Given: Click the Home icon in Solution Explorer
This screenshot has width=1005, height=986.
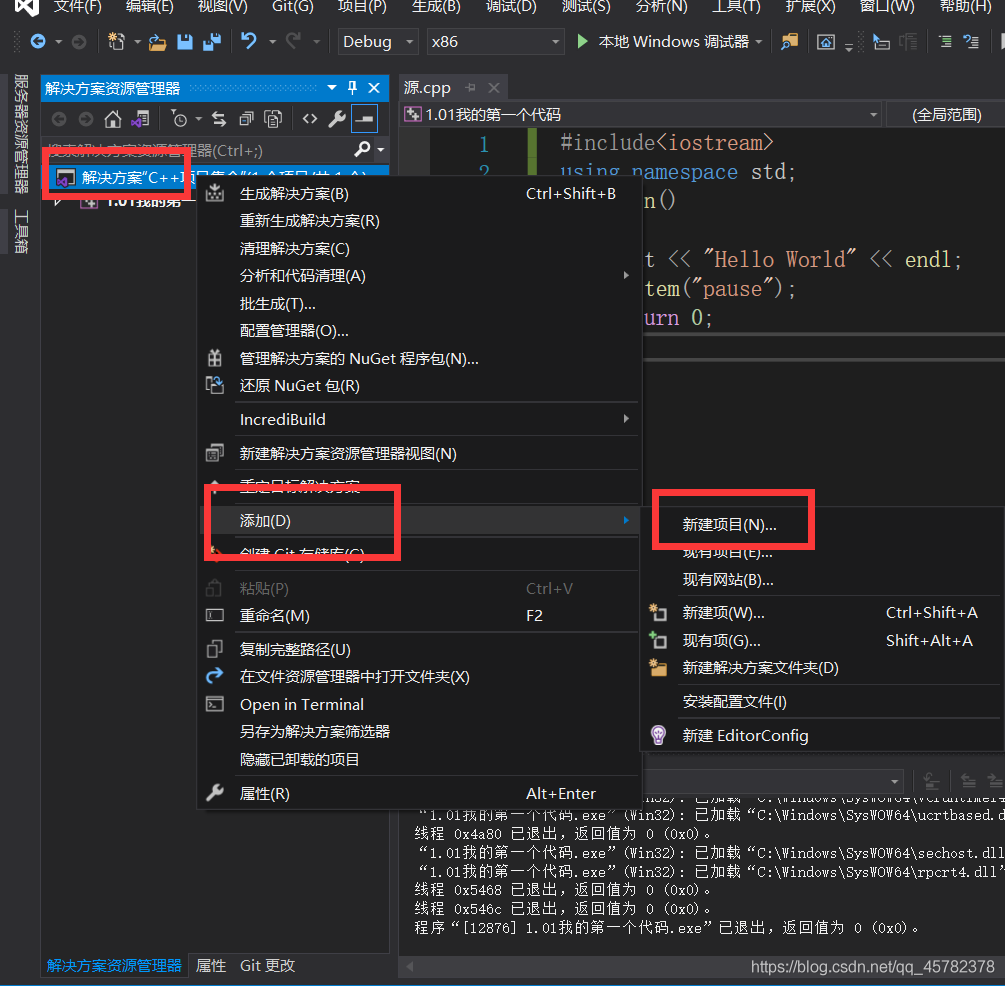Looking at the screenshot, I should [x=113, y=119].
